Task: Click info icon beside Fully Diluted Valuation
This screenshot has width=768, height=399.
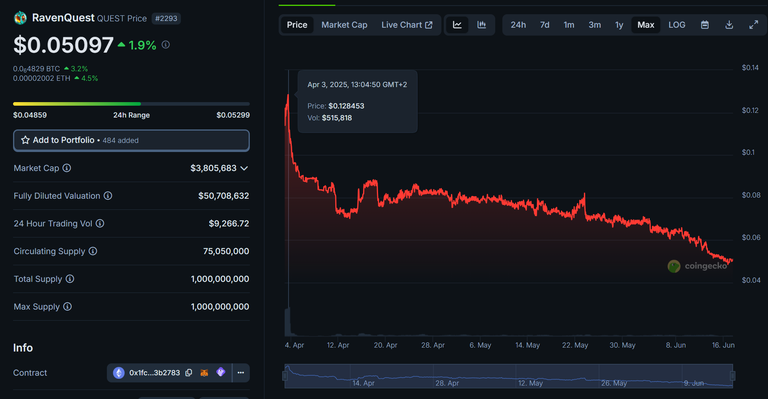Action: (108, 196)
